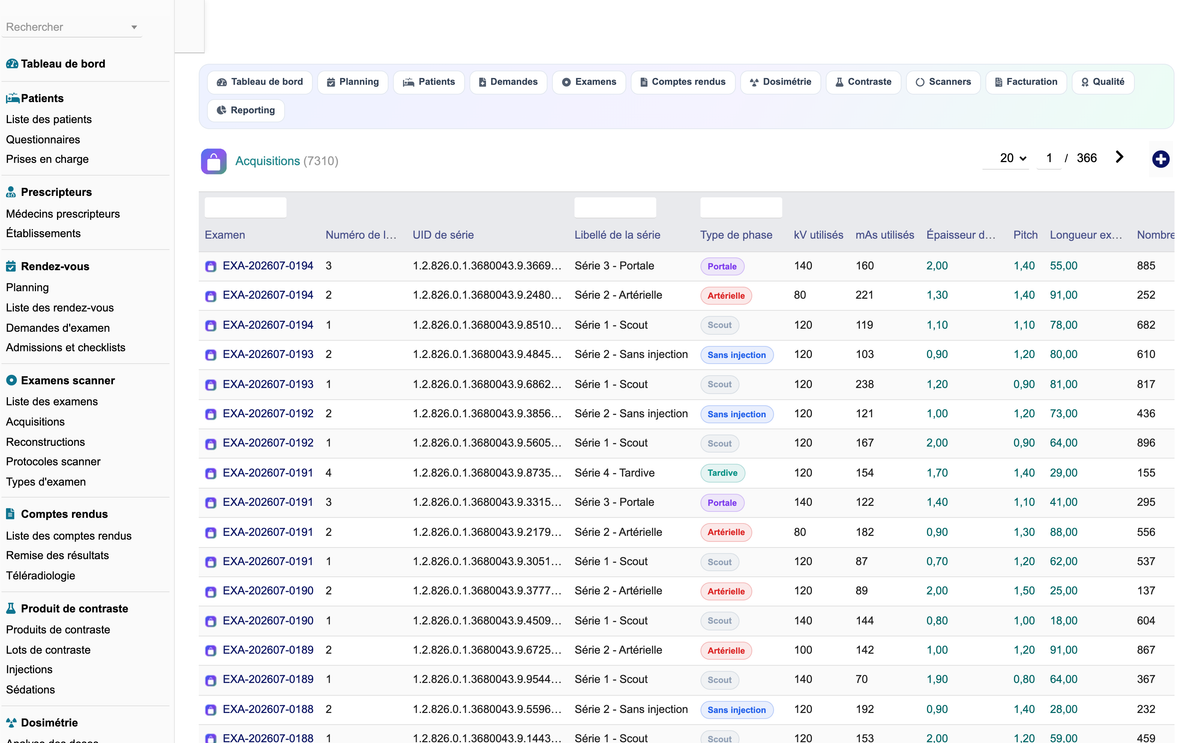1200x743 pixels.
Task: Open Médecins prescripteurs in sidebar
Action: pos(63,214)
